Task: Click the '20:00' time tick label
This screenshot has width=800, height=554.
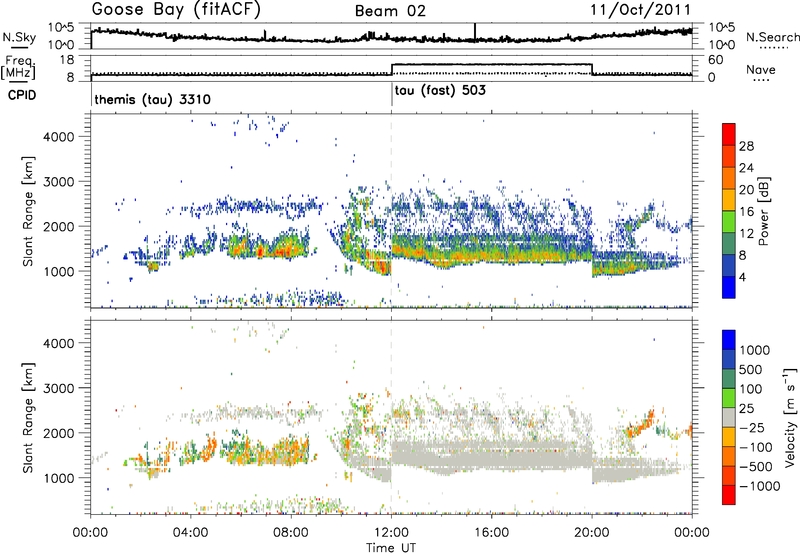Action: 592,533
